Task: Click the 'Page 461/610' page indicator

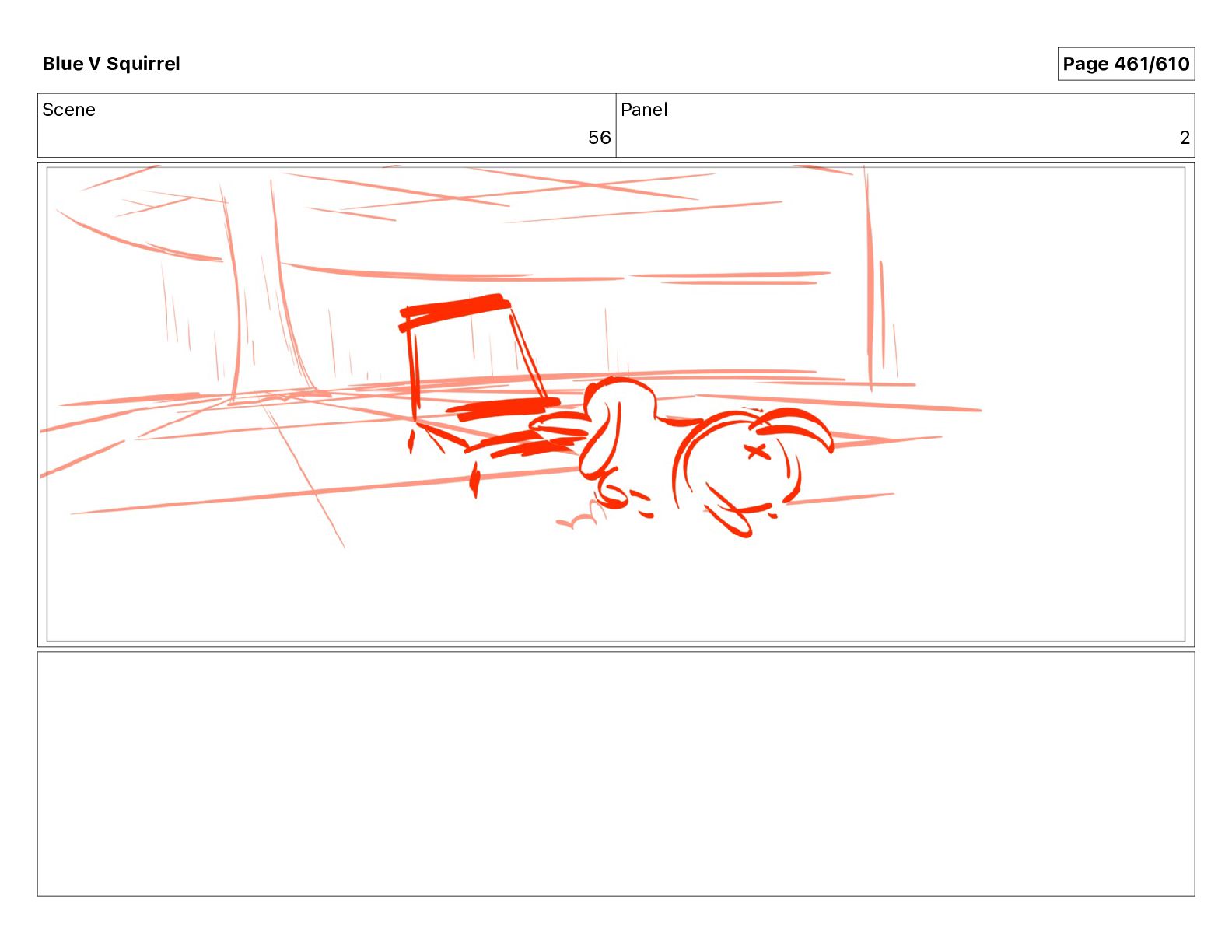Action: (x=1125, y=64)
